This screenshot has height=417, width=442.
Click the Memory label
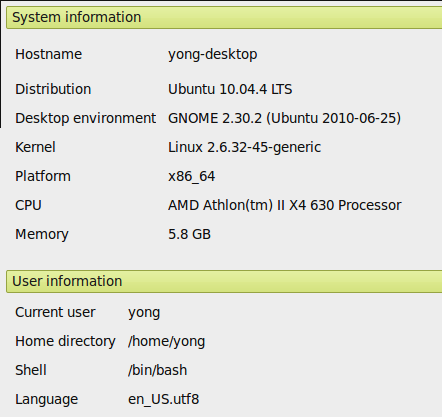[42, 235]
